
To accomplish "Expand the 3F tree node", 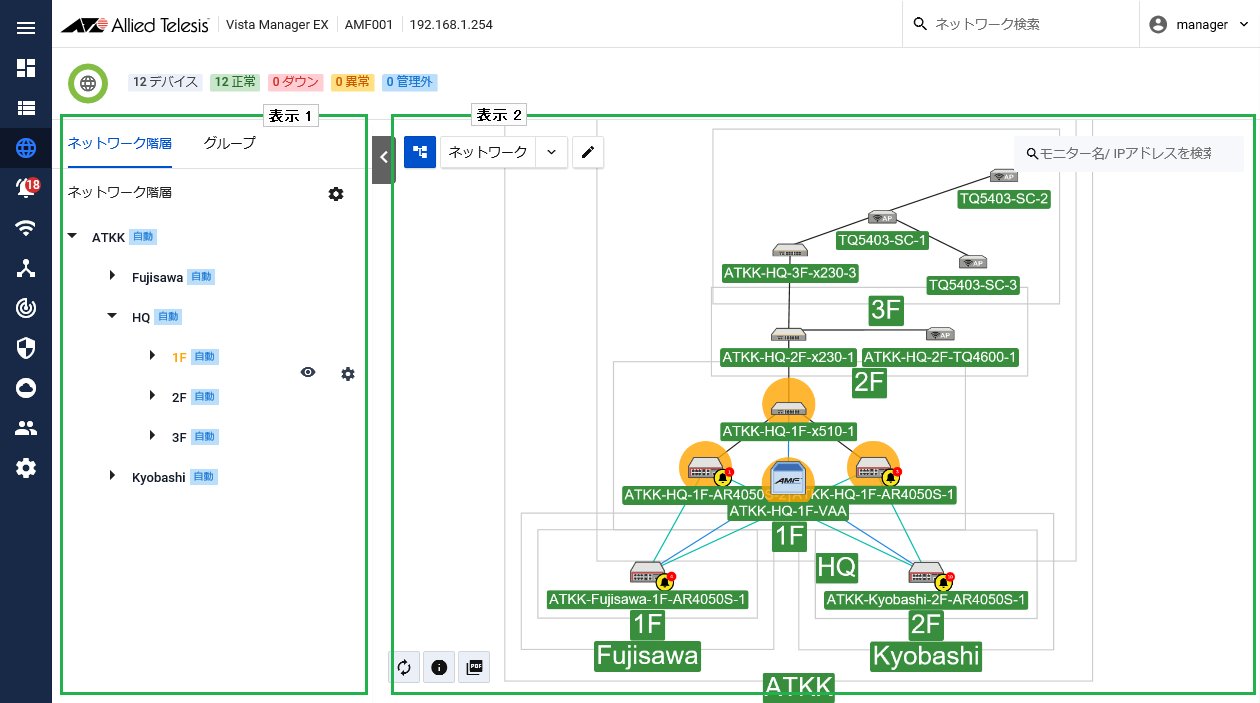I will (152, 436).
